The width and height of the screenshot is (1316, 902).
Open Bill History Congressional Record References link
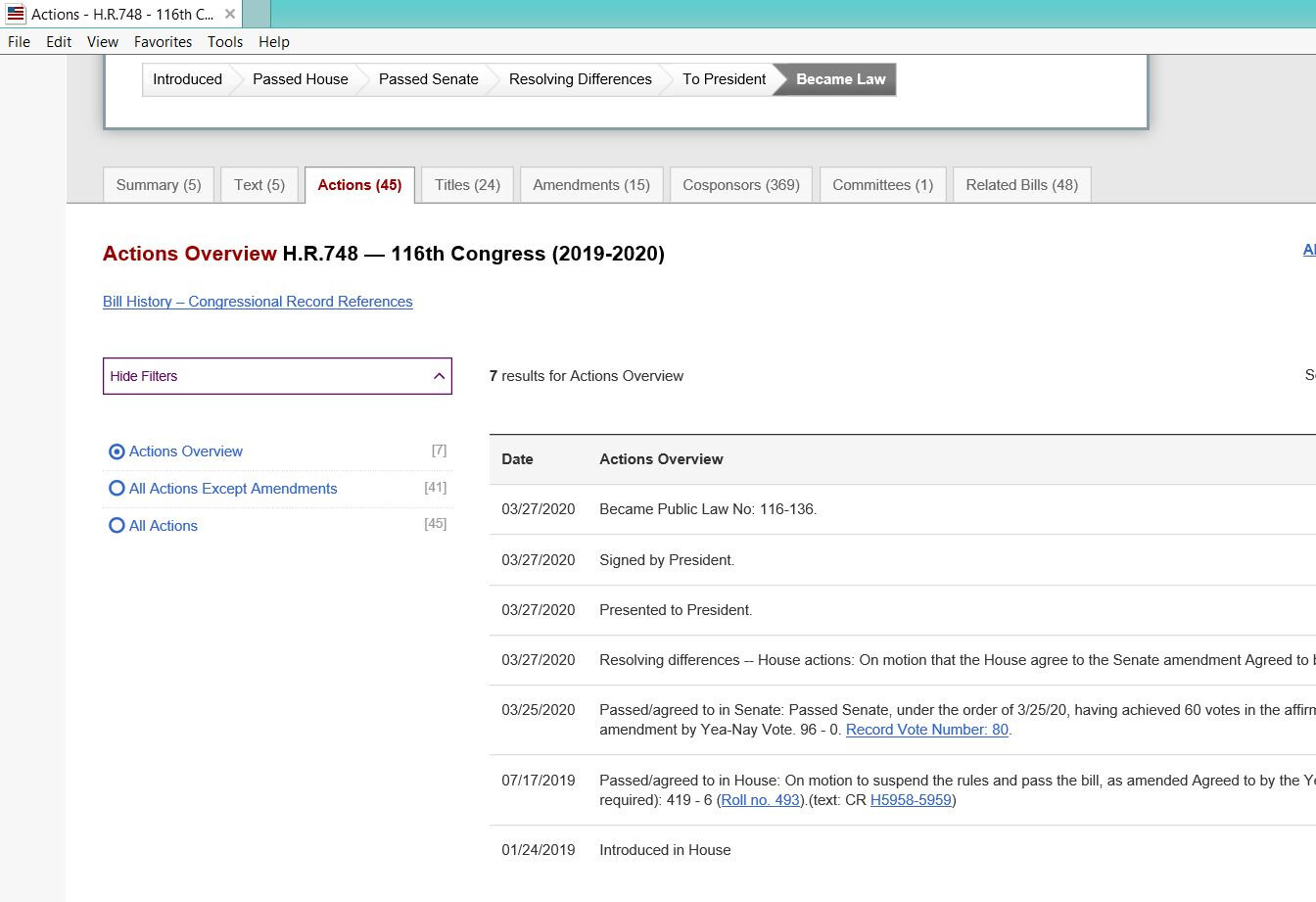point(258,302)
